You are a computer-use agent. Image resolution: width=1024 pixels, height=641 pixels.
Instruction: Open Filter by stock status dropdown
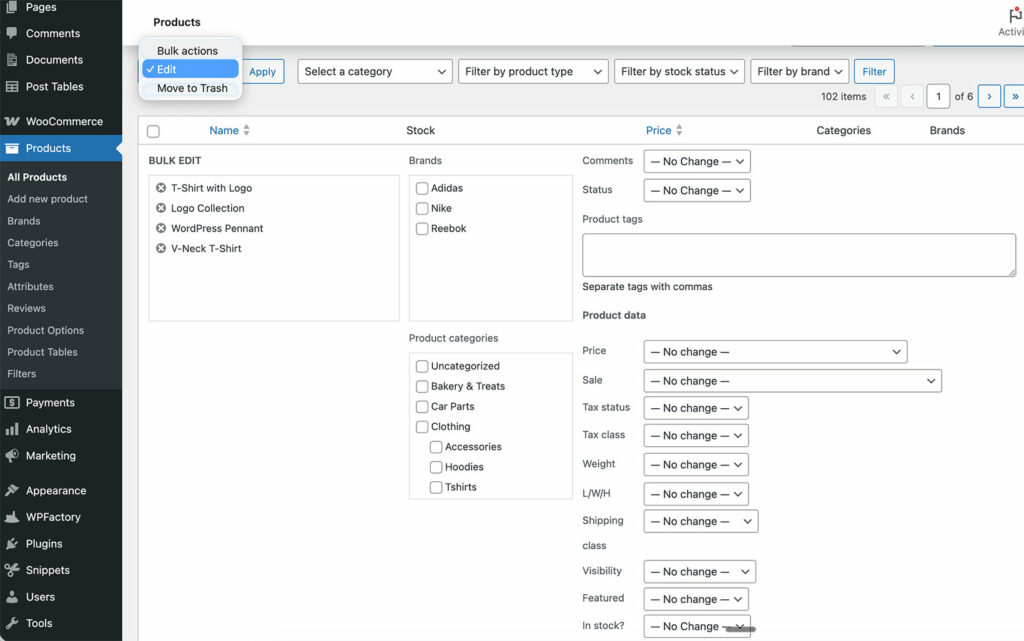[680, 72]
